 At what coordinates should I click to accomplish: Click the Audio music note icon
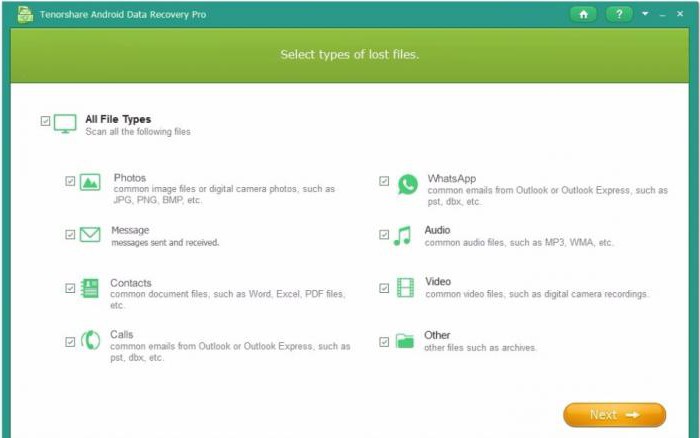402,236
